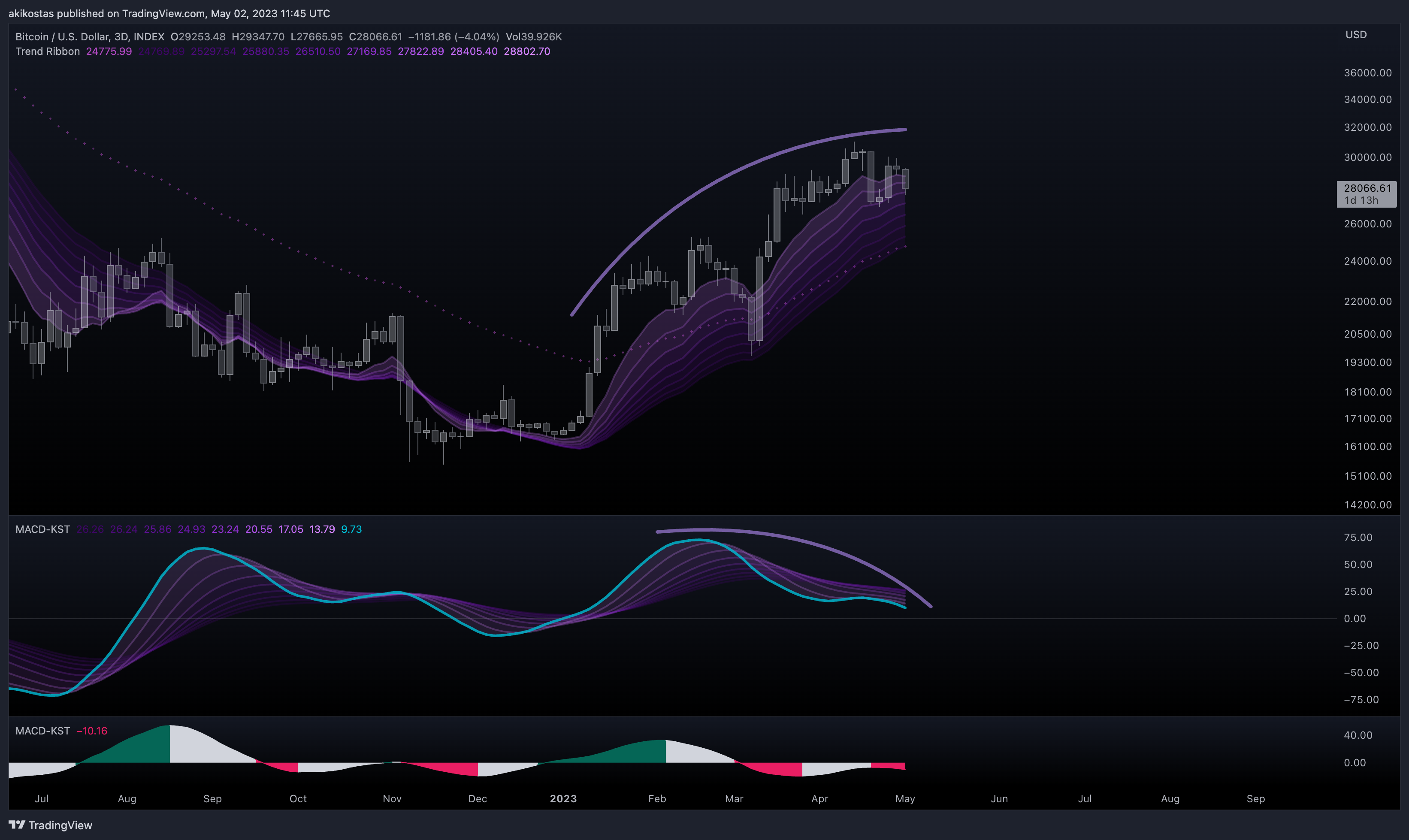Click the 20500.00 price axis label

(1368, 334)
